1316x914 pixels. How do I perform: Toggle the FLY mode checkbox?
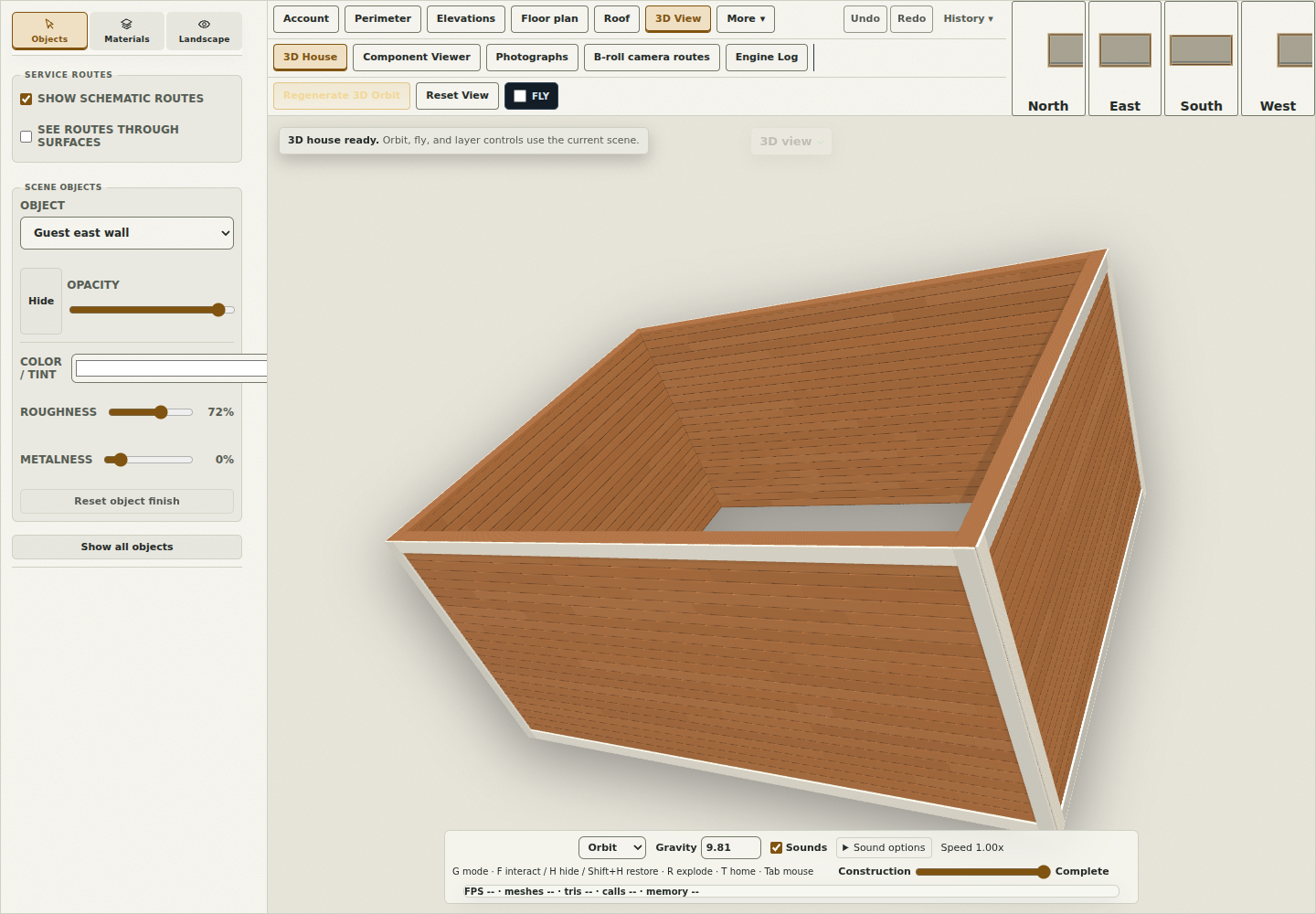[520, 96]
